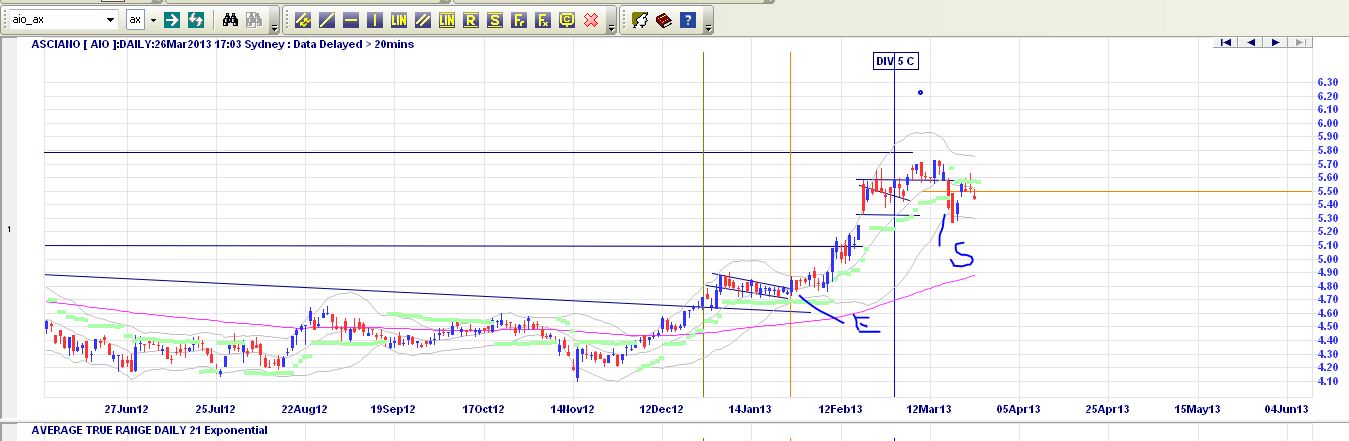
Task: Click the 14Nov12 date axis label
Action: pos(574,409)
